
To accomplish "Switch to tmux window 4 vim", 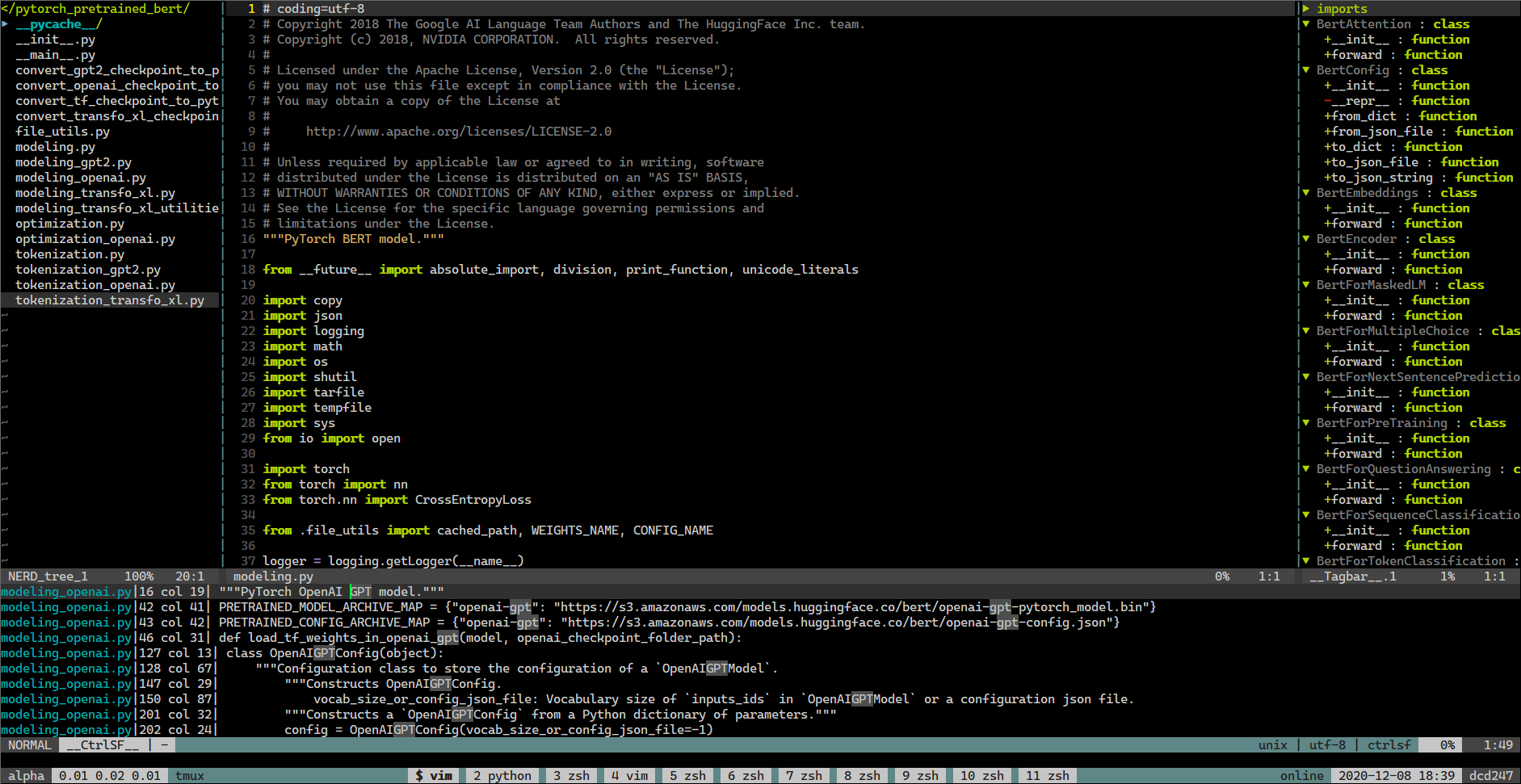I will coord(629,776).
